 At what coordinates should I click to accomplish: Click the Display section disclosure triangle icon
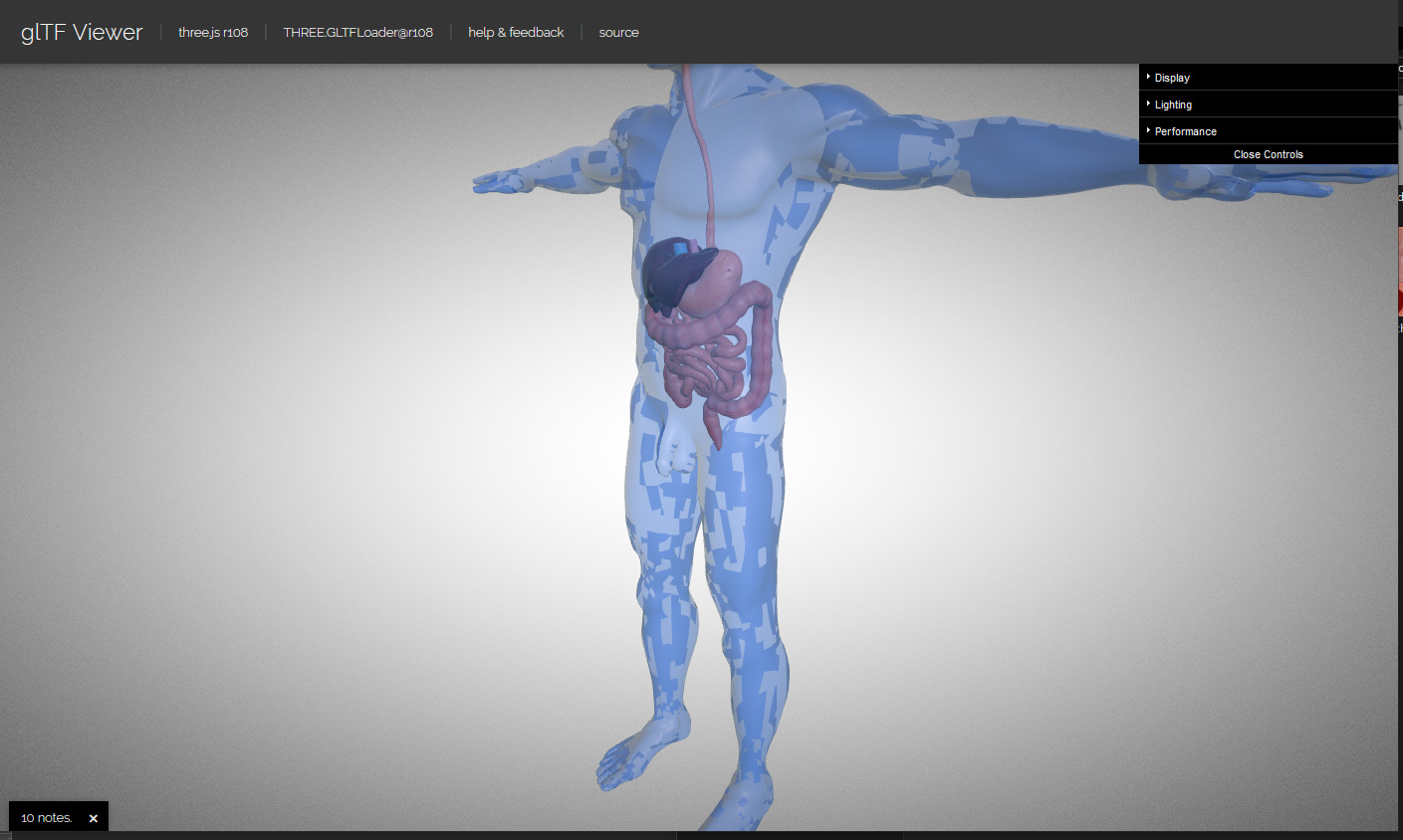coord(1148,77)
